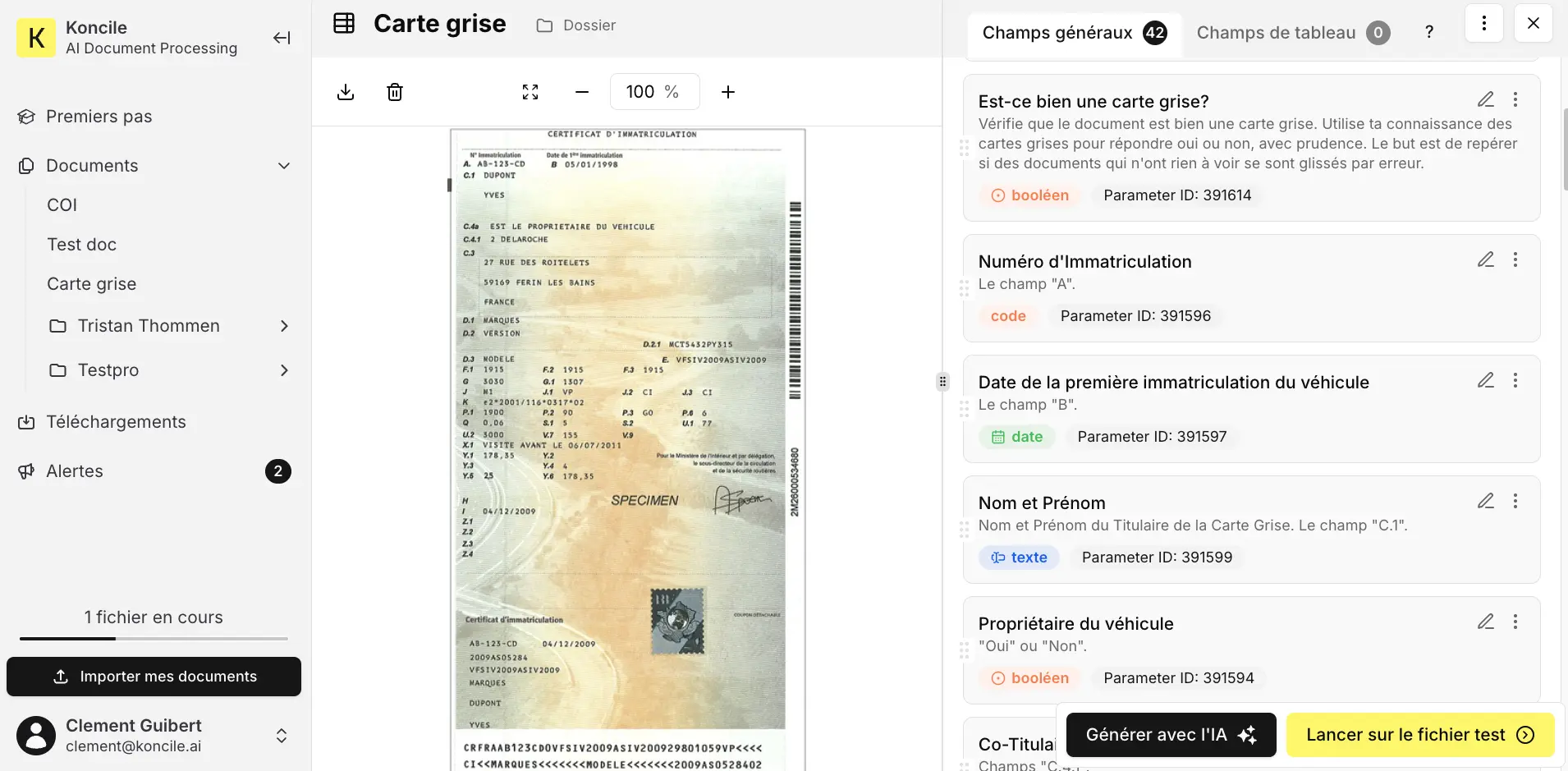This screenshot has height=771, width=1568.
Task: Click the panel resize handle
Action: tap(942, 381)
